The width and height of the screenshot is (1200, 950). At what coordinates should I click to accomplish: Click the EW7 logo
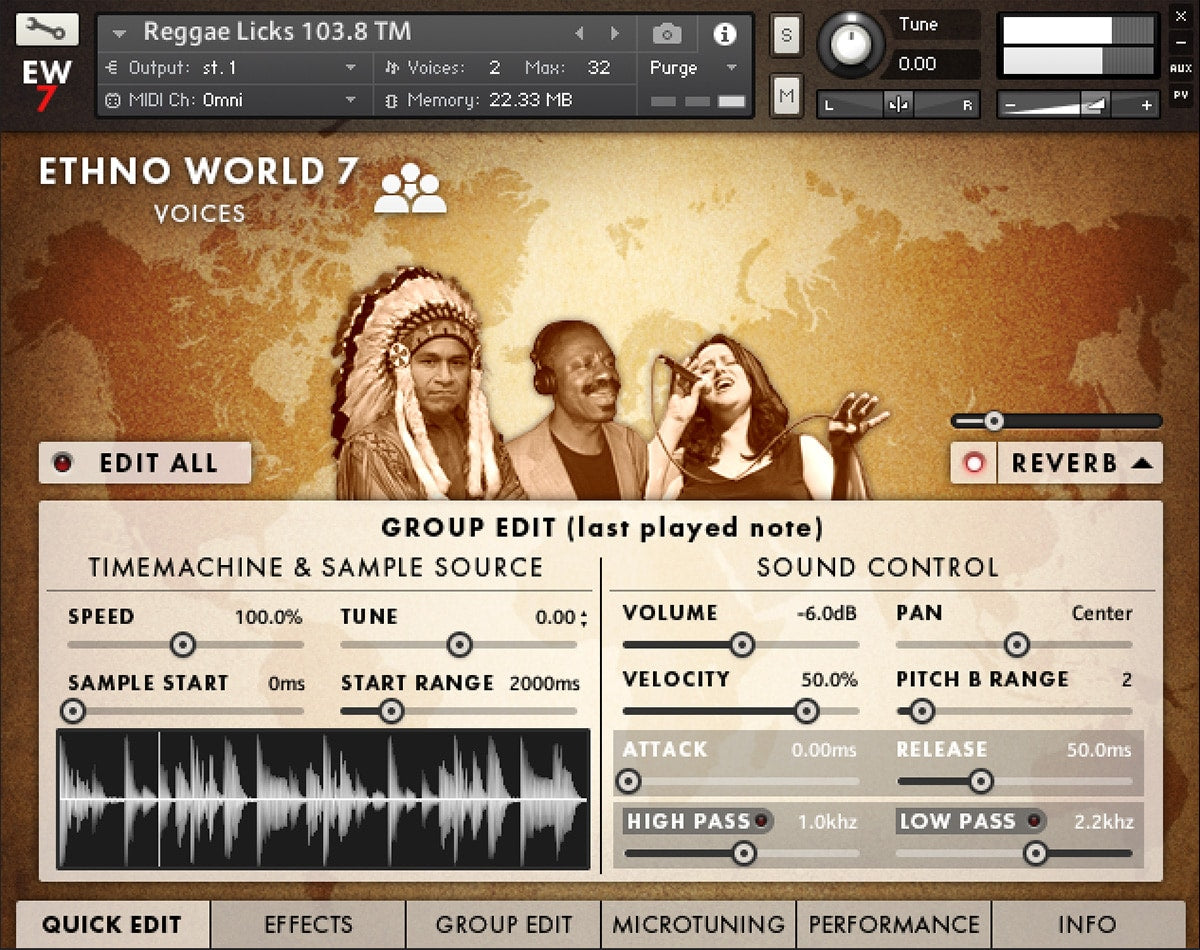pyautogui.click(x=47, y=87)
